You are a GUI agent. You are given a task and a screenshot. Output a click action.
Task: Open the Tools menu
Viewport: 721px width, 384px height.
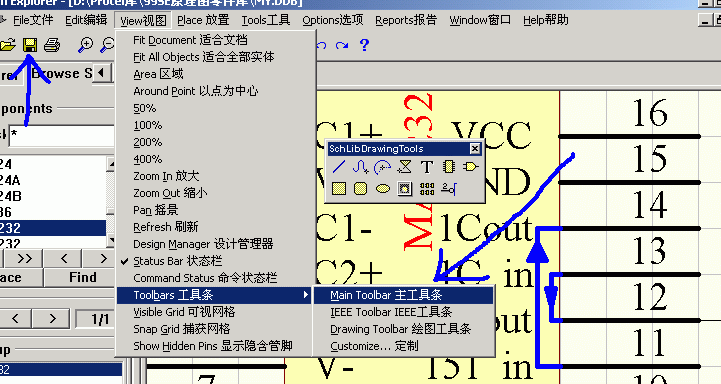coord(266,20)
